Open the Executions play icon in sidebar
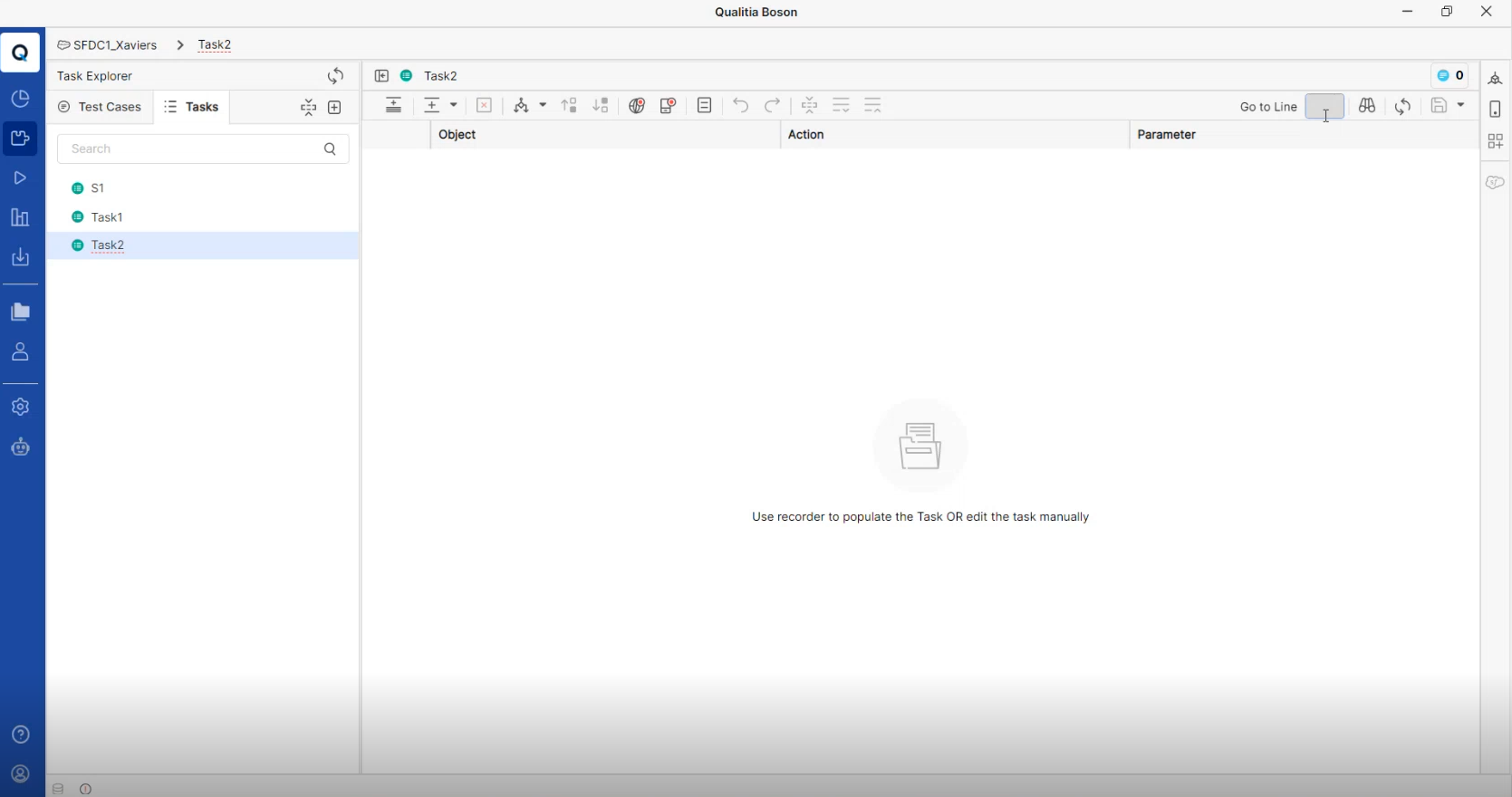1512x797 pixels. tap(20, 178)
